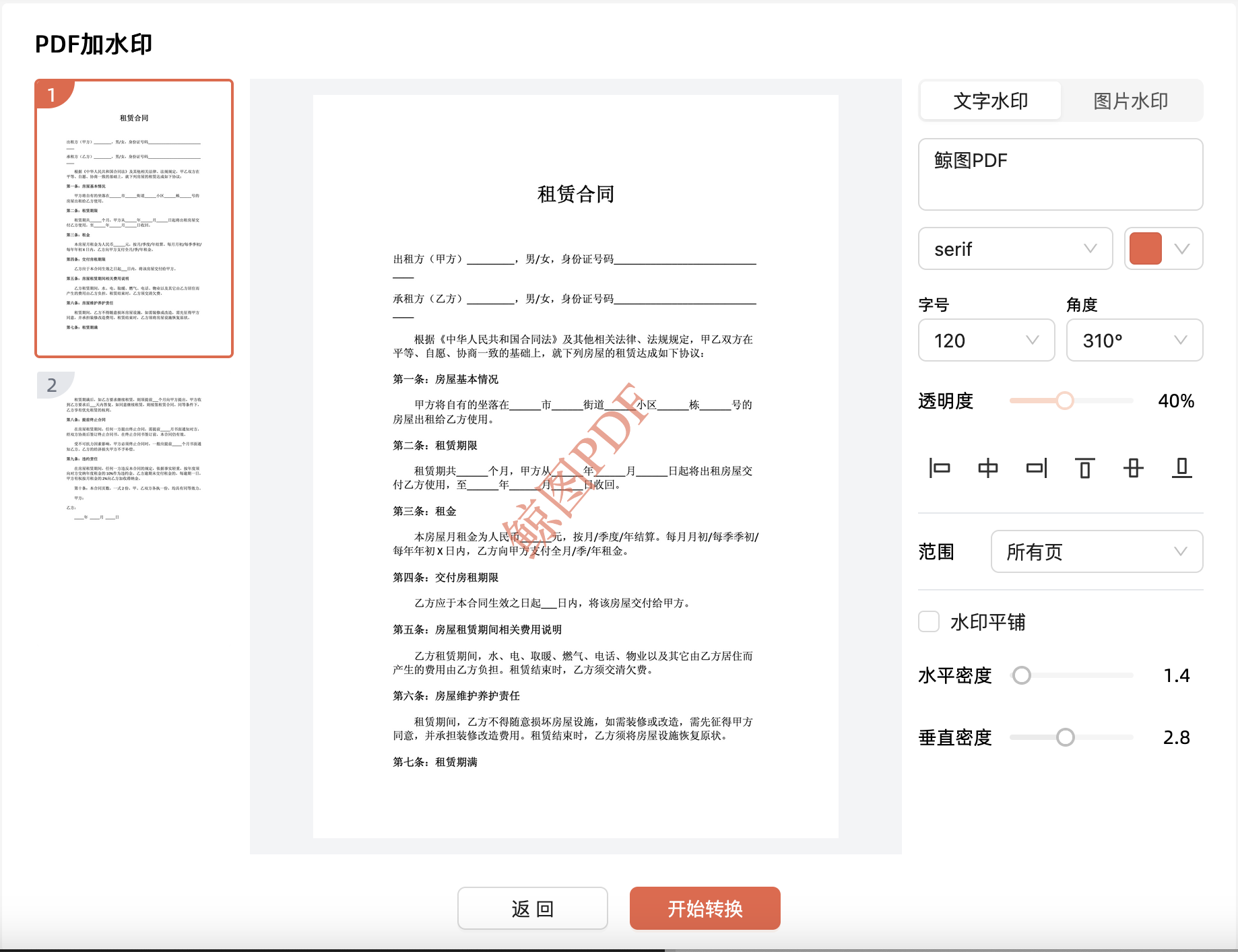Open the 所有页 range dropdown
The width and height of the screenshot is (1238, 952).
[1097, 551]
